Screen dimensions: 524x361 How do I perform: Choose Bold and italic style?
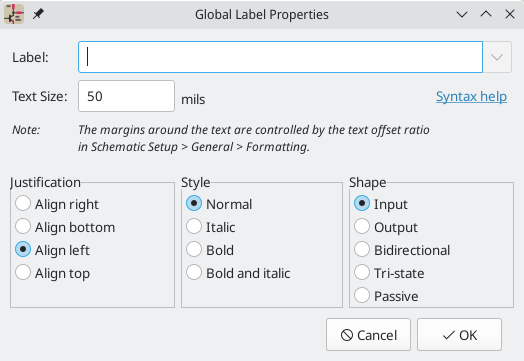(x=238, y=273)
